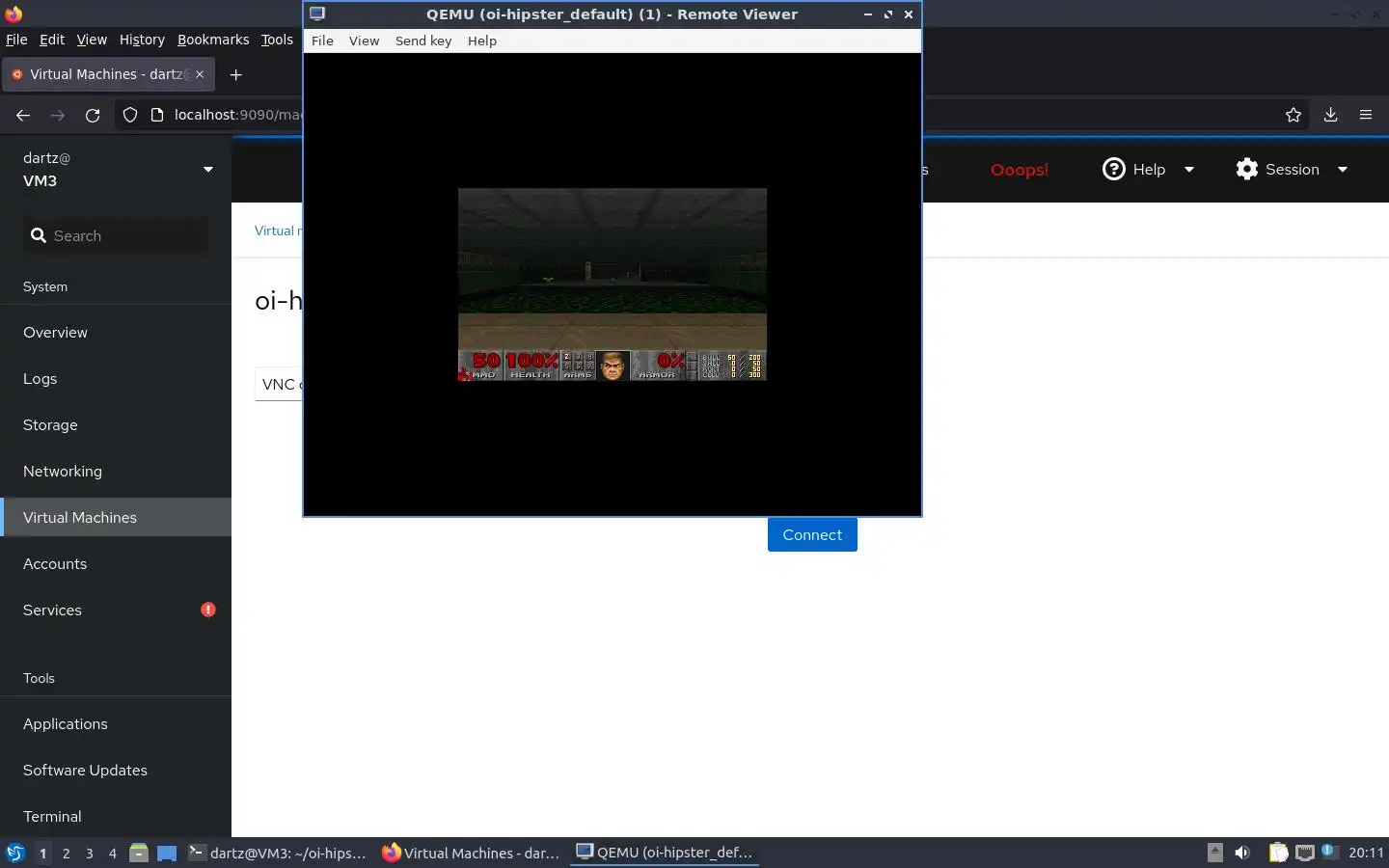The width and height of the screenshot is (1389, 868).
Task: Open Firefox View menu
Action: (92, 40)
